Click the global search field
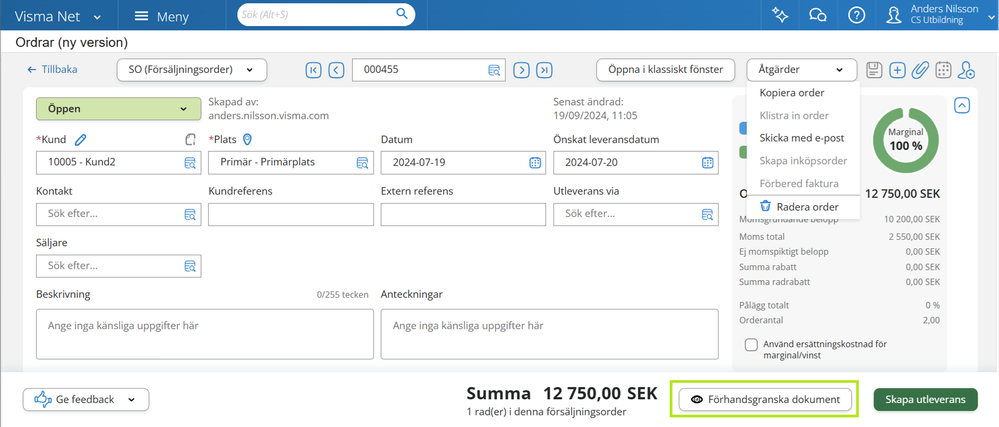Screen dimensions: 999x427 326,13
